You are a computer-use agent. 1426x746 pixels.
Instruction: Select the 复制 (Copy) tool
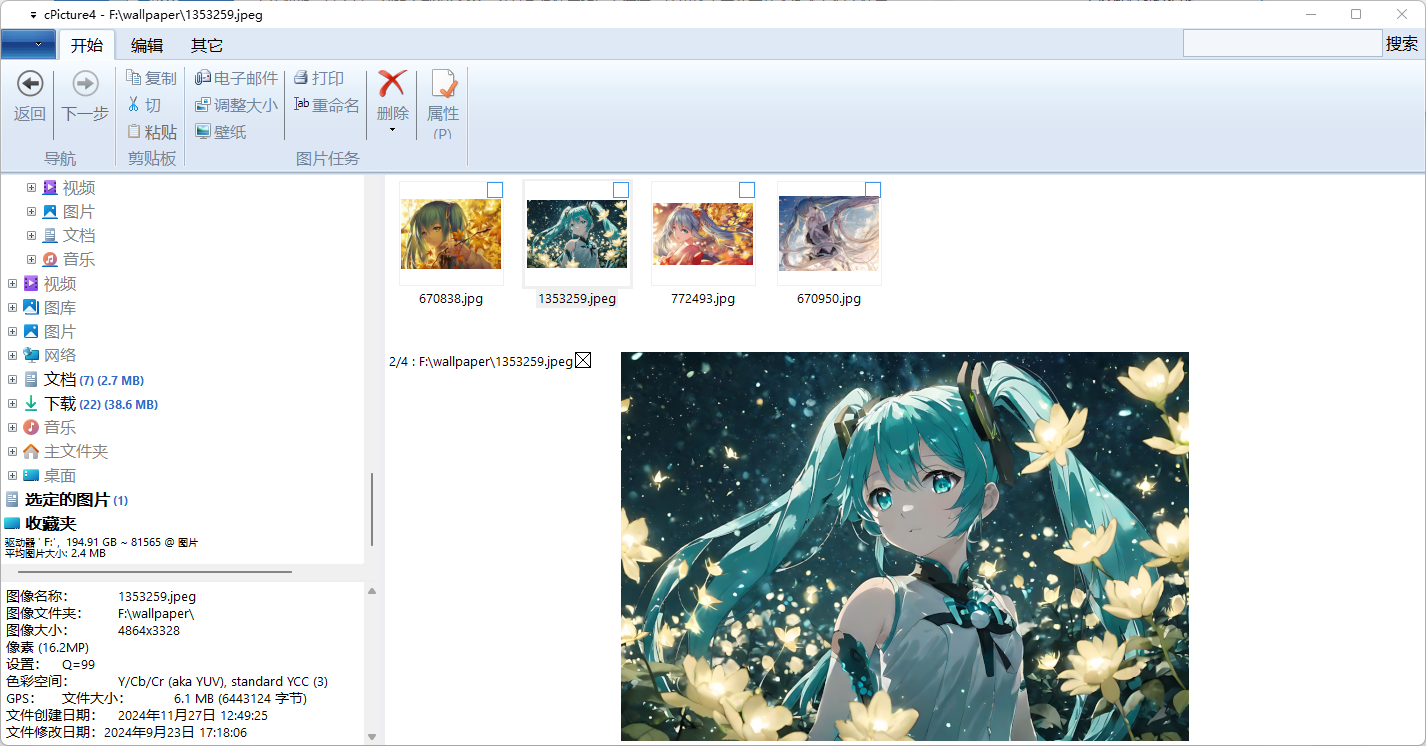coord(152,77)
